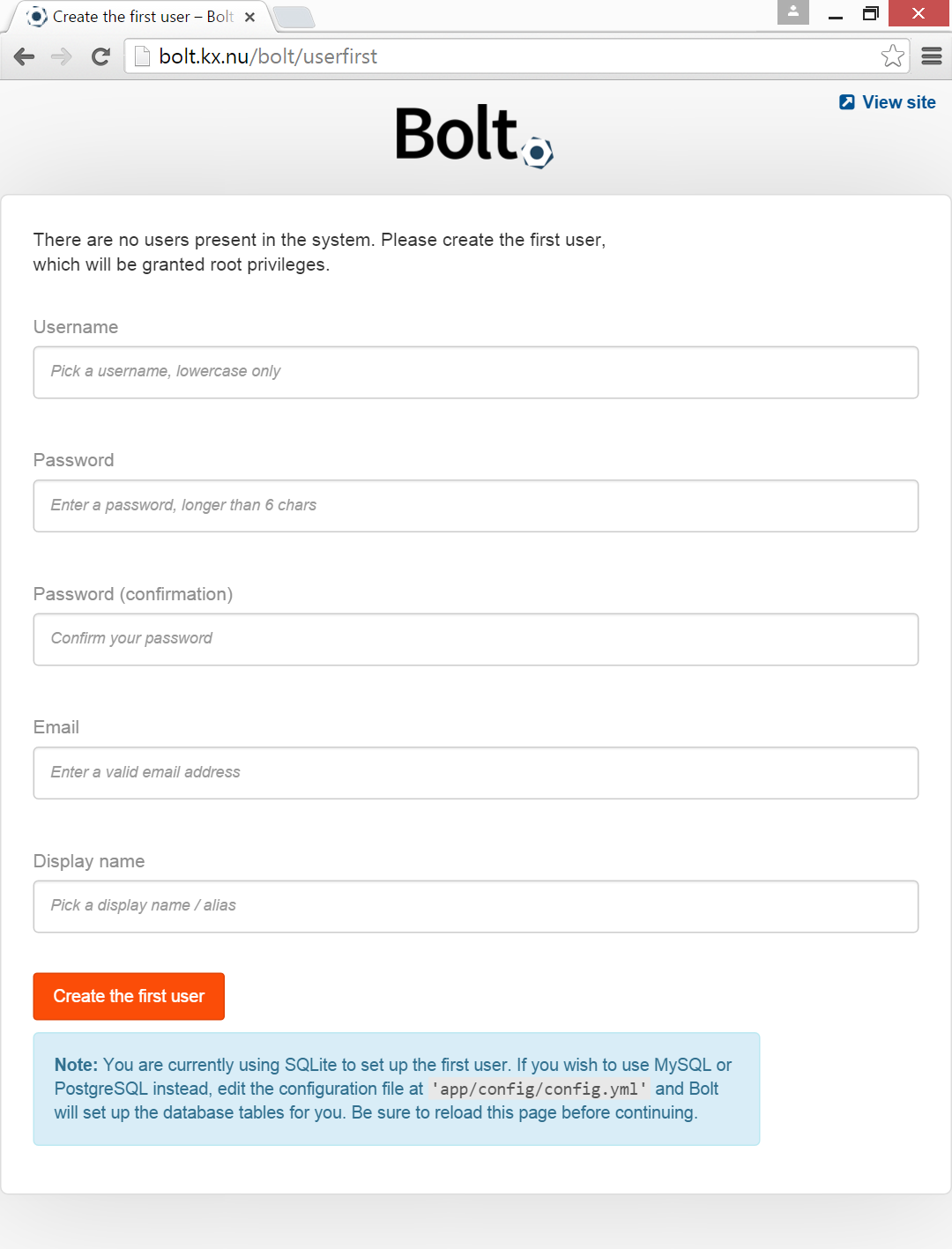The image size is (952, 1249).
Task: Click the page icon in the address bar
Action: (140, 56)
